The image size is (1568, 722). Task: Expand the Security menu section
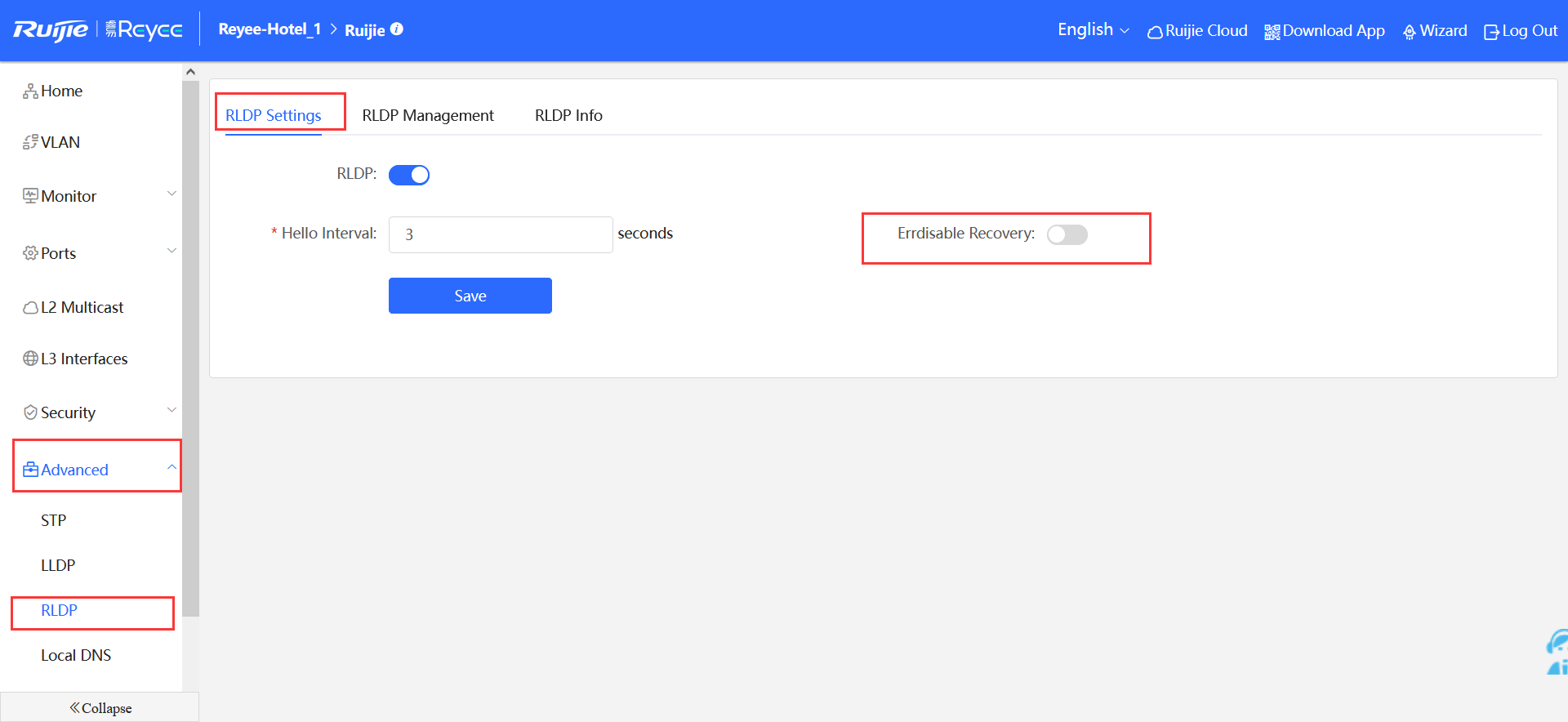[x=98, y=412]
